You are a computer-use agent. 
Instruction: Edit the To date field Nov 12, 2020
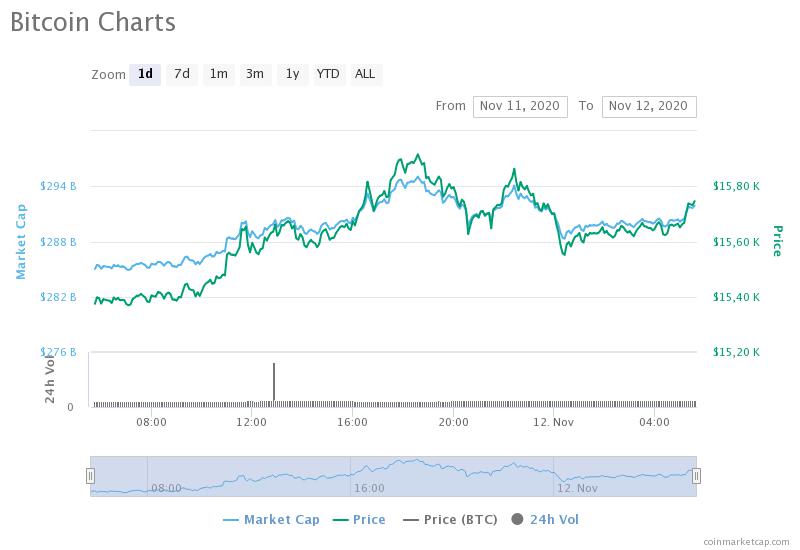(649, 106)
